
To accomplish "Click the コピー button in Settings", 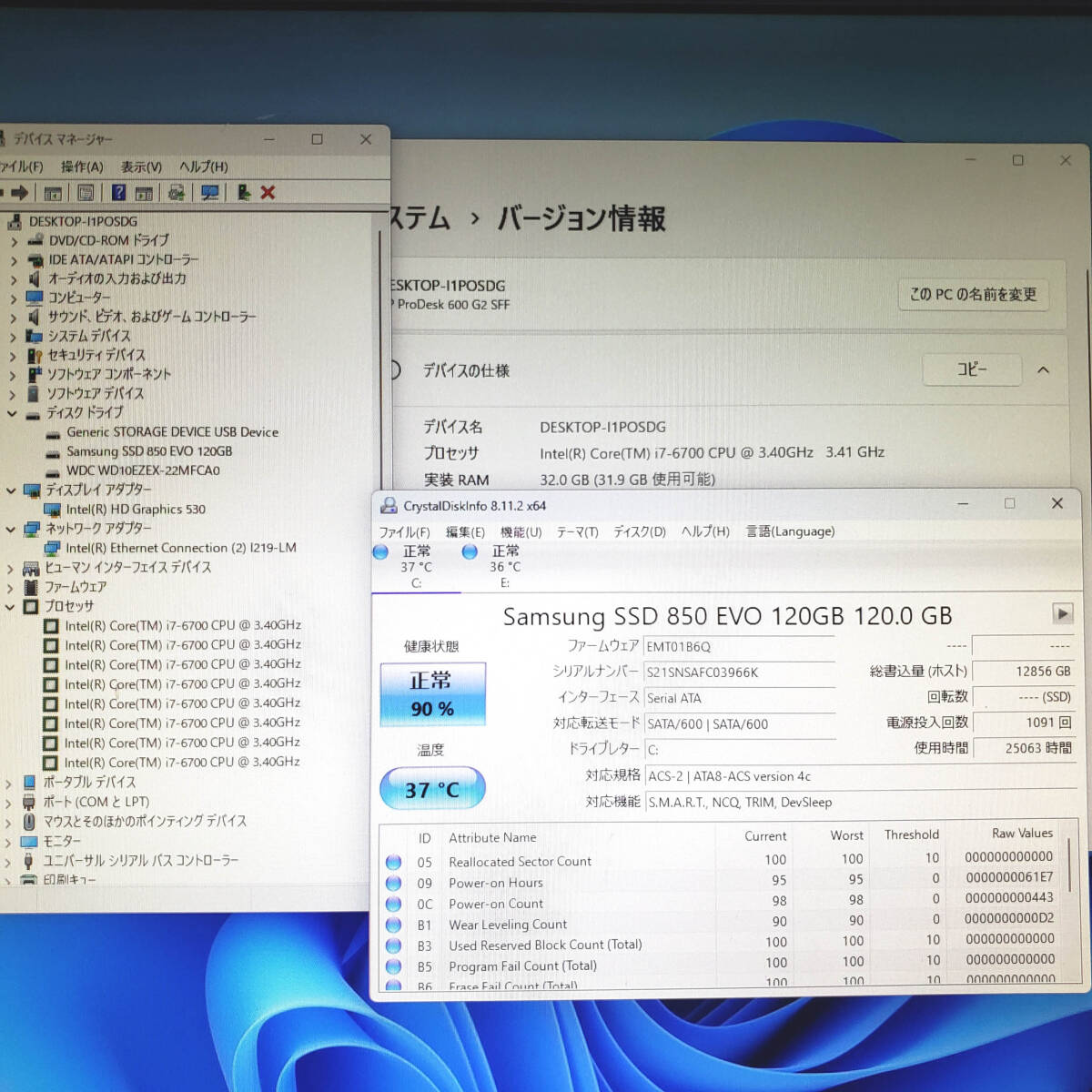I will click(x=971, y=369).
